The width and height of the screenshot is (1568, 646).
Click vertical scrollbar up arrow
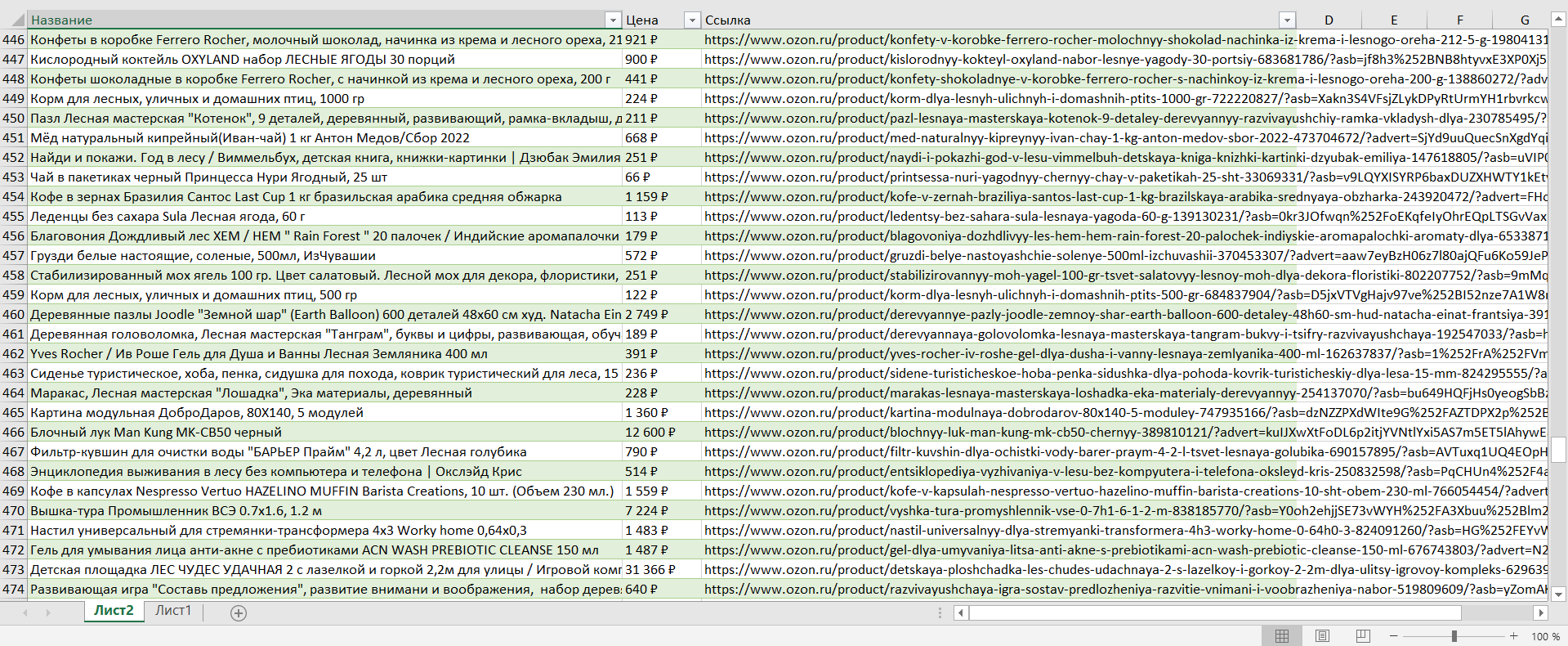(x=1558, y=20)
